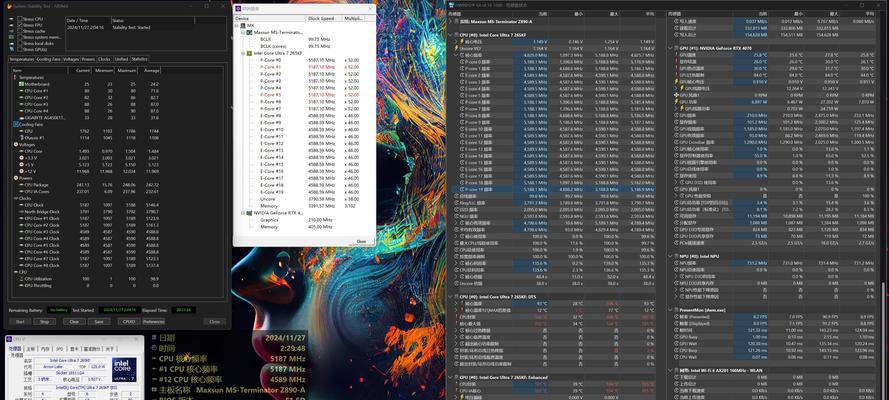
Task: Click the AIDA64 flame icon in title bar
Action: tap(9, 6)
